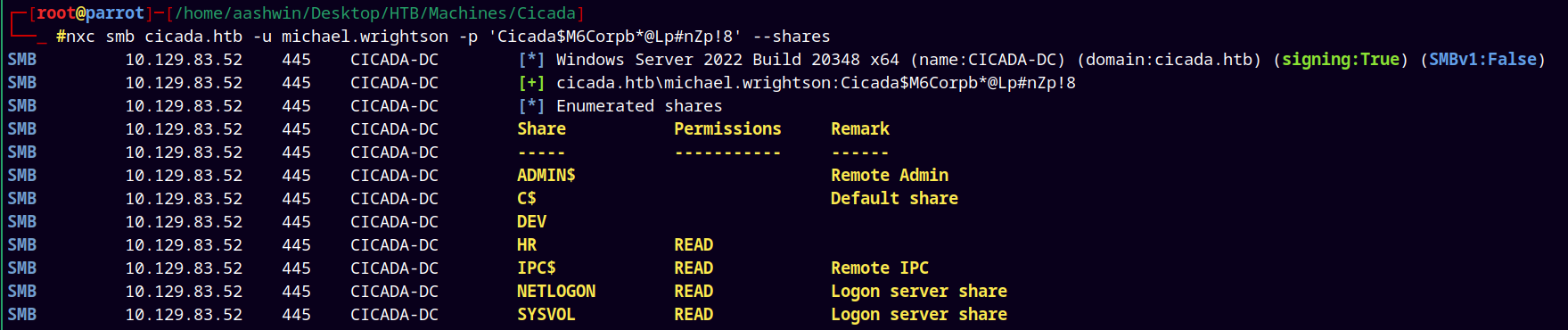The image size is (1568, 330).
Task: Click the root@parrot prompt text
Action: pyautogui.click(x=90, y=13)
